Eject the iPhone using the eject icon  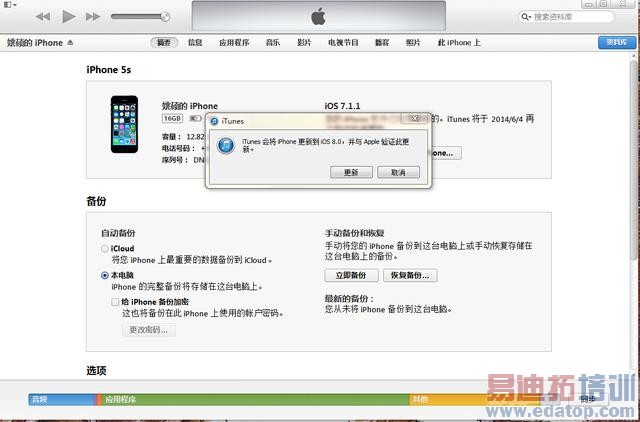[x=70, y=42]
